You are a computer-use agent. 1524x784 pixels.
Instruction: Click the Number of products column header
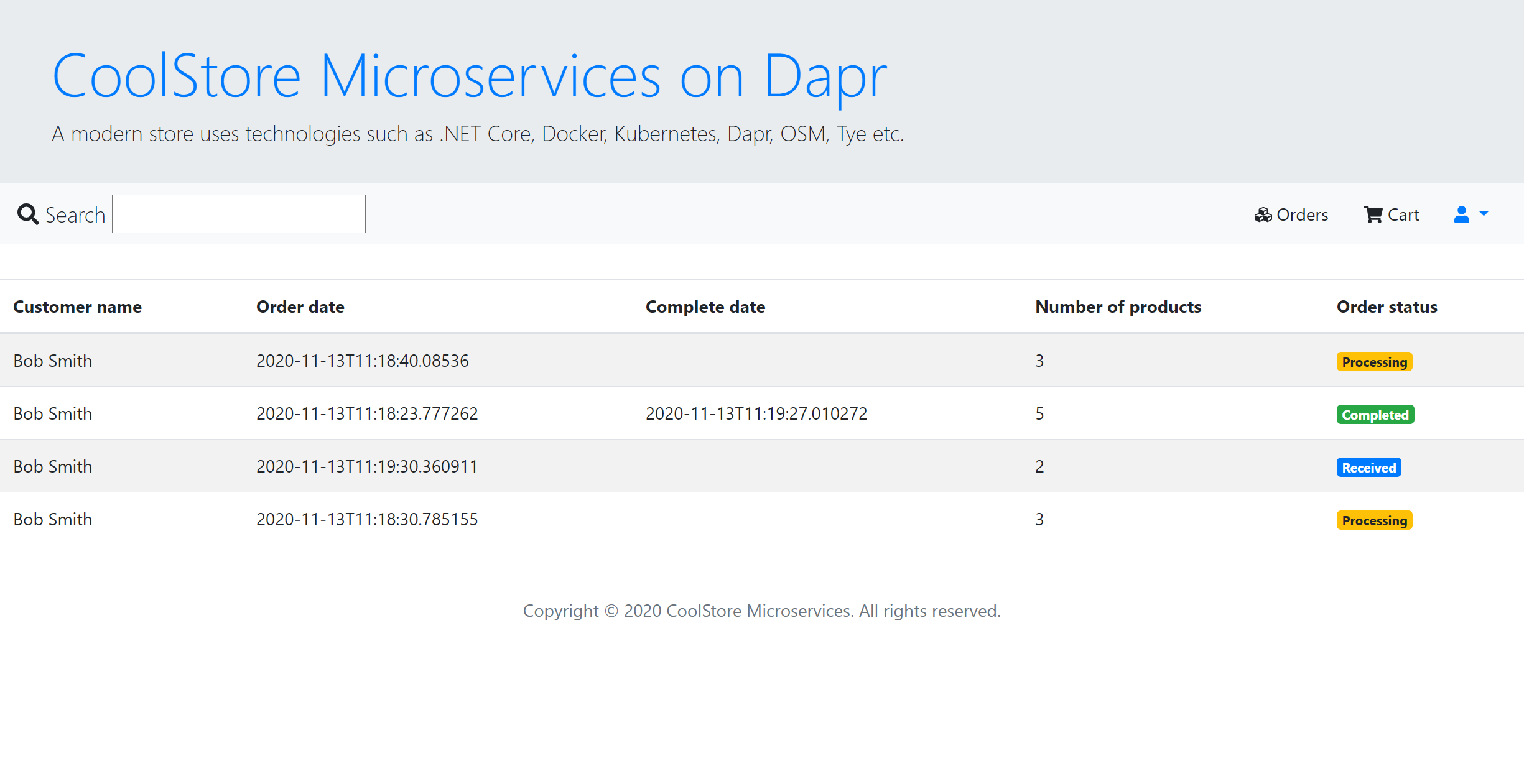(x=1118, y=307)
